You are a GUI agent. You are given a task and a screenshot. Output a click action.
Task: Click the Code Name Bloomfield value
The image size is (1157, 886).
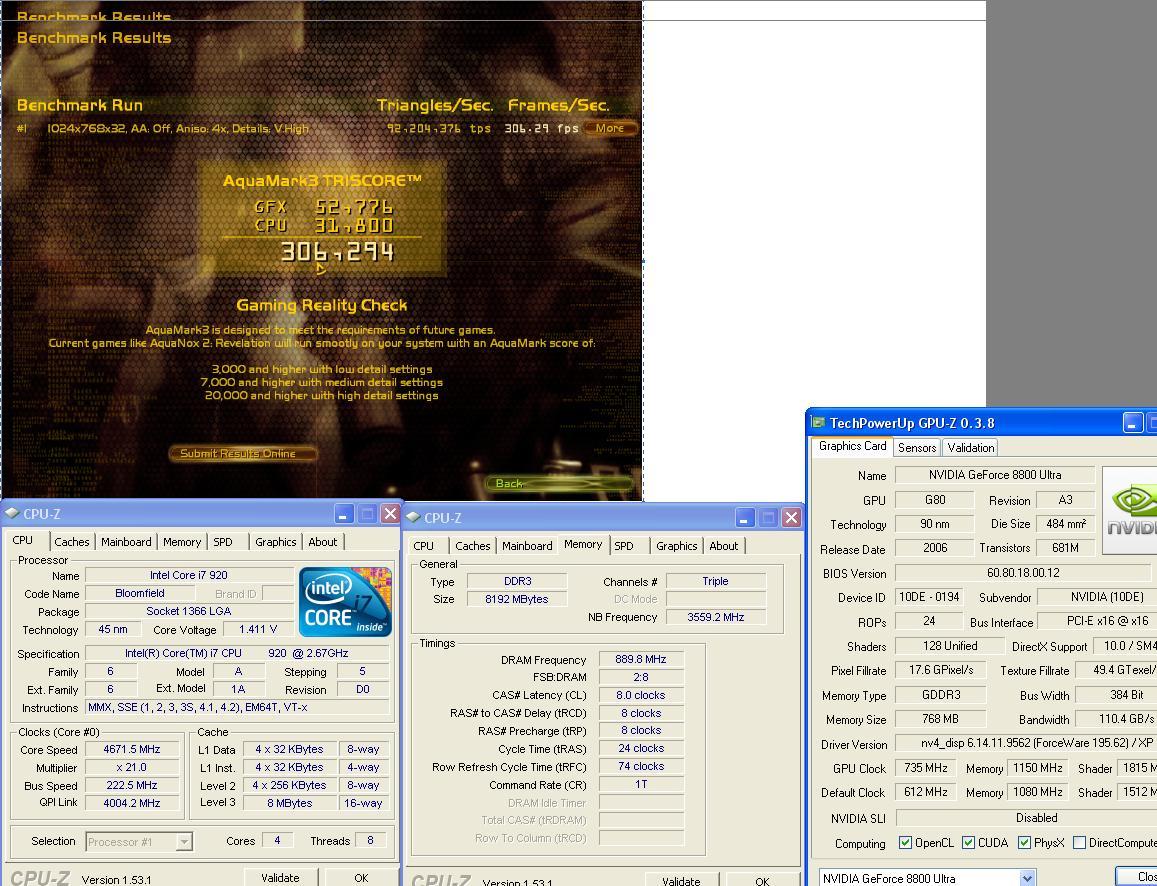click(140, 593)
